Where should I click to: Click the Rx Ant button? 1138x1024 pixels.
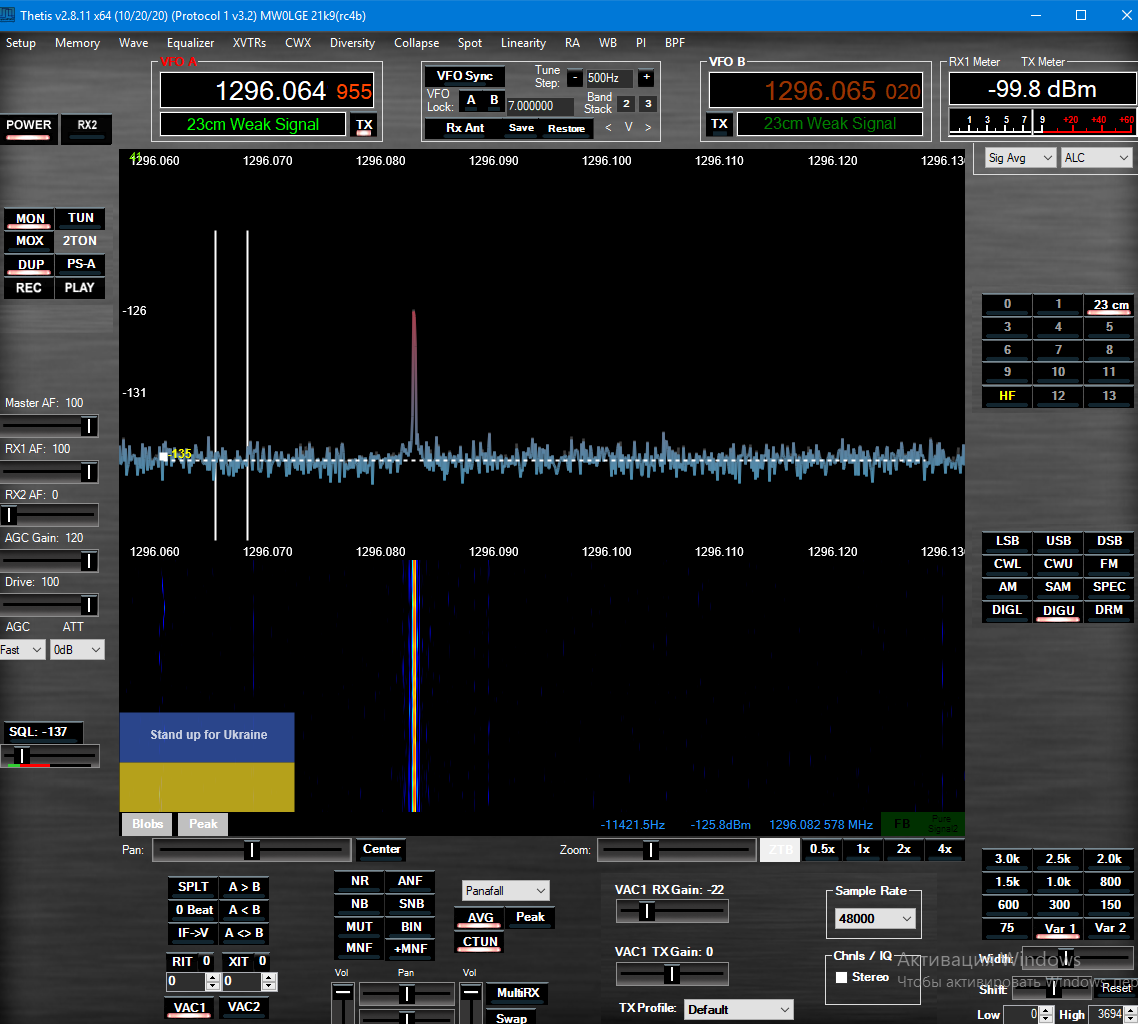464,128
